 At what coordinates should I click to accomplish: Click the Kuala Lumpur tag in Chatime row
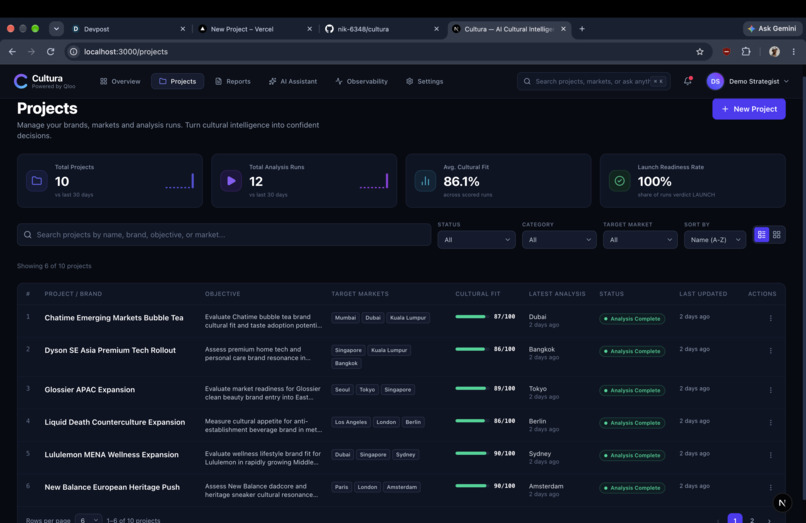[408, 318]
